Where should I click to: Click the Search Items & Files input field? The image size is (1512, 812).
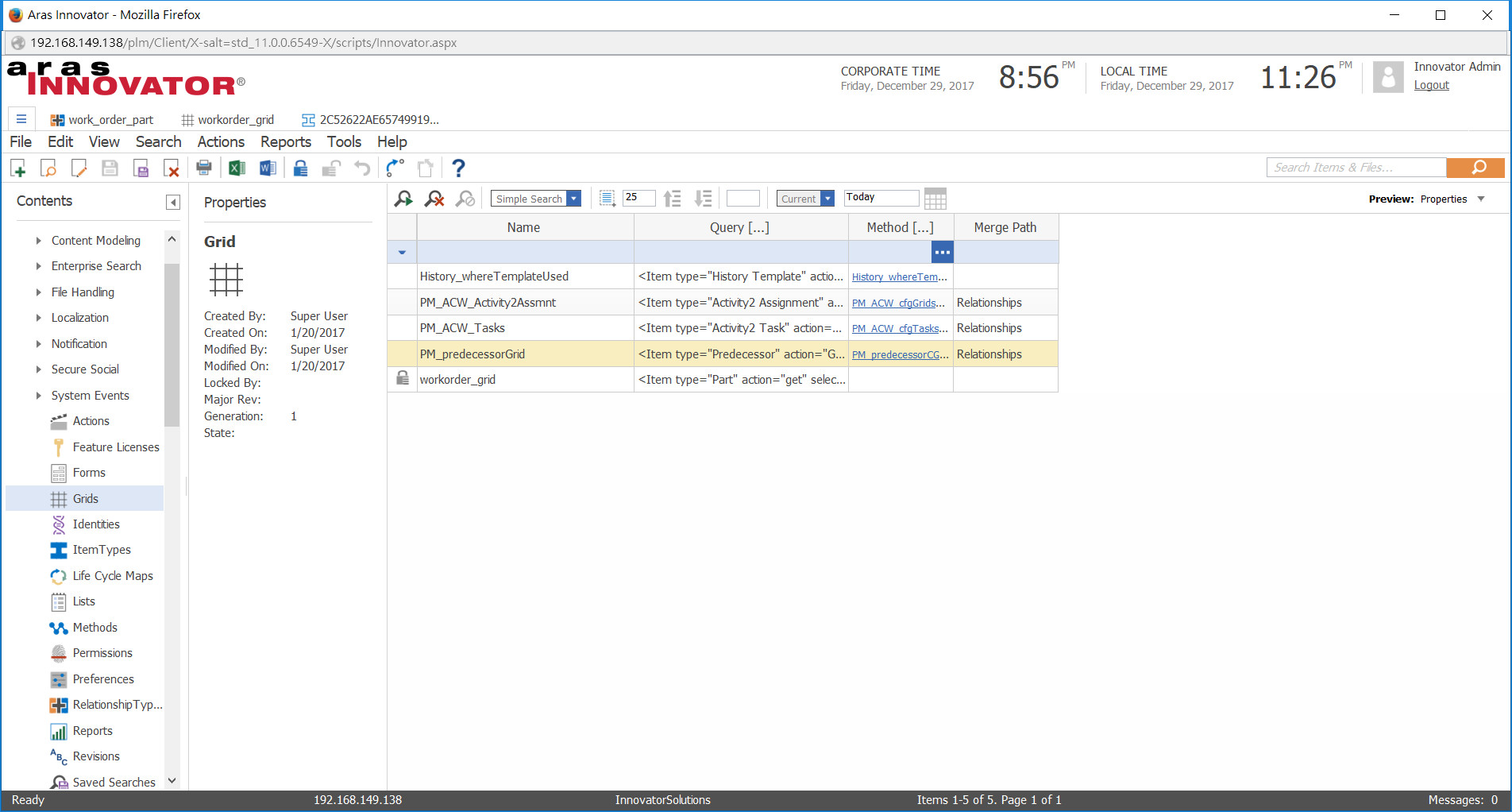(x=1356, y=168)
